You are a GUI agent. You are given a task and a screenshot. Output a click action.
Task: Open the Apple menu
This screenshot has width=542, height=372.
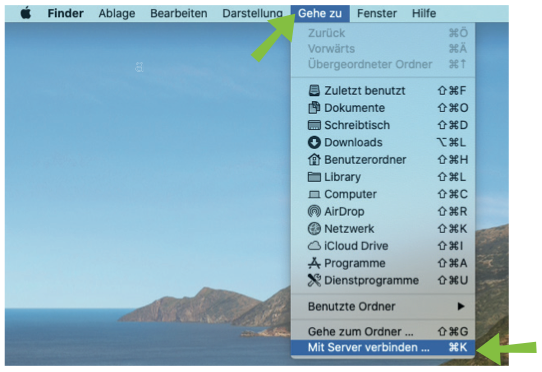[26, 13]
